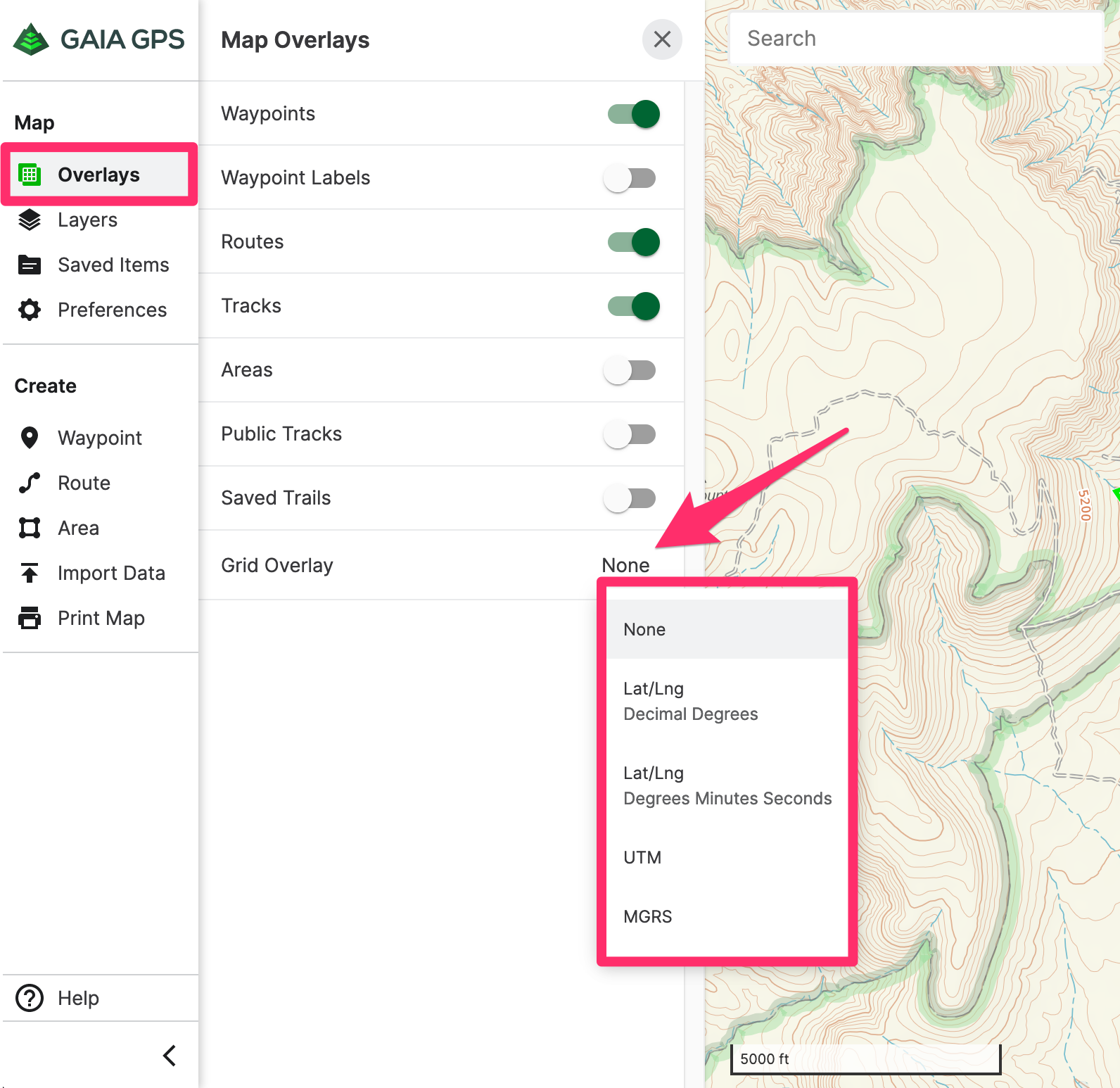This screenshot has height=1088, width=1120.
Task: Click the Print Map label
Action: 101,618
